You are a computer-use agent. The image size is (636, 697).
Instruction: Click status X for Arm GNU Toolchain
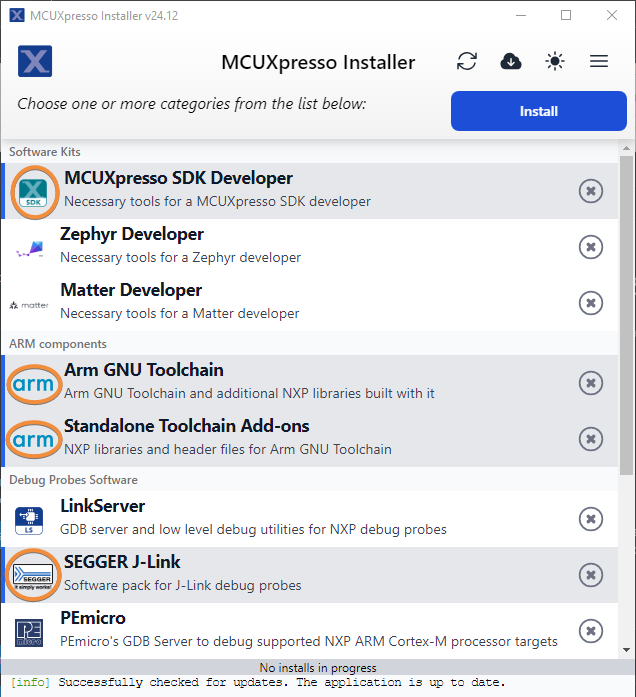[591, 383]
